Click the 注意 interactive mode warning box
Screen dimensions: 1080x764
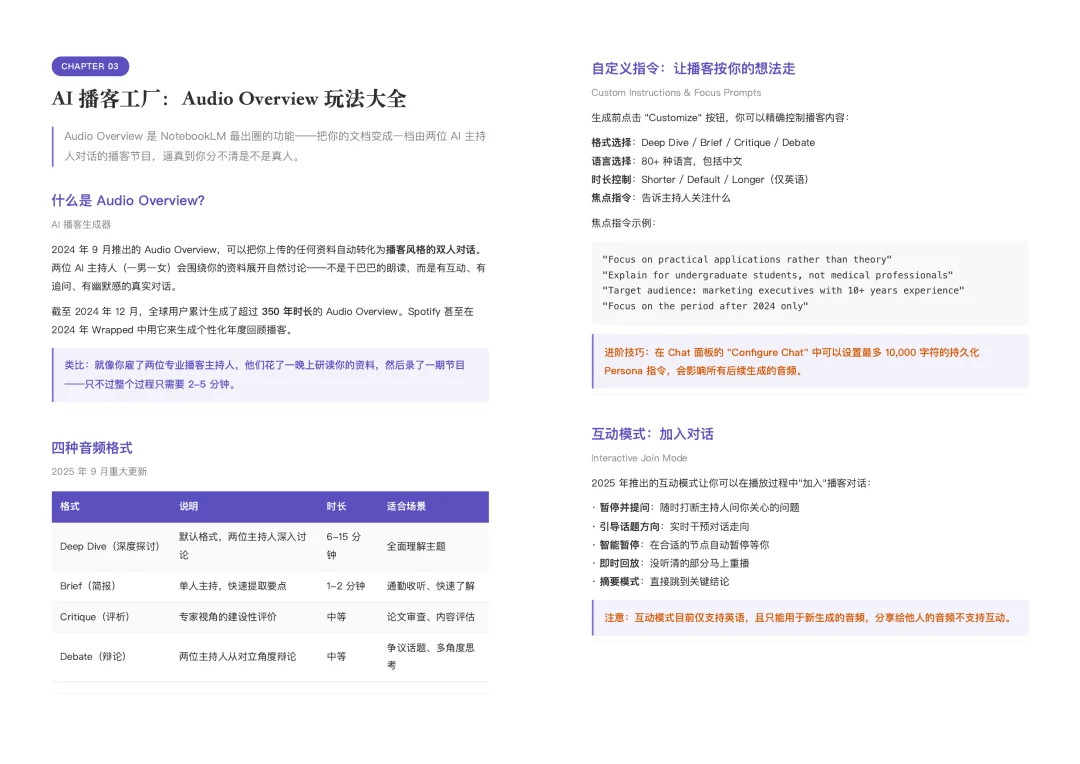(810, 618)
